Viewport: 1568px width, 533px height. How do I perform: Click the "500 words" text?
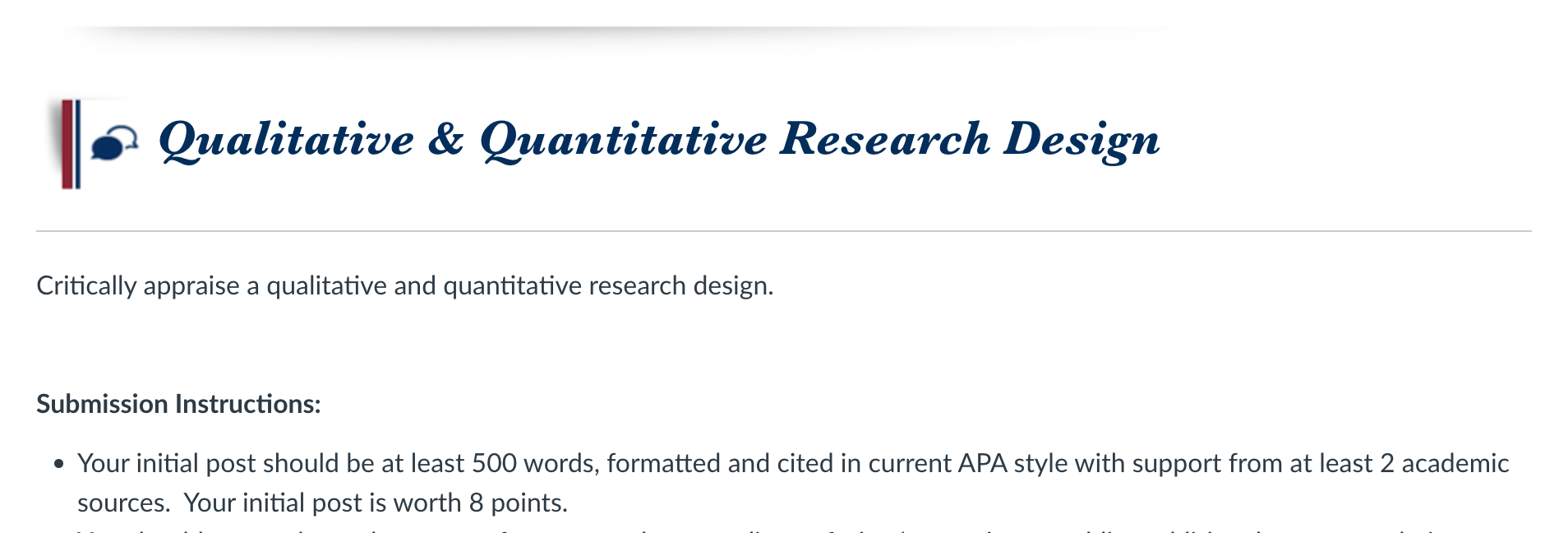534,463
